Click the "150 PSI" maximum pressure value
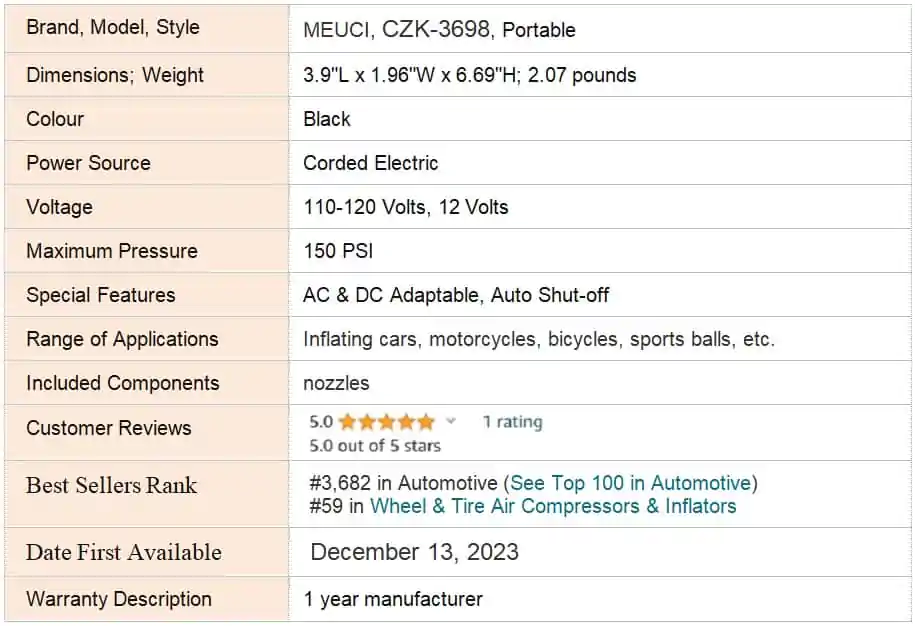Screen dimensions: 915x626 (x=338, y=251)
